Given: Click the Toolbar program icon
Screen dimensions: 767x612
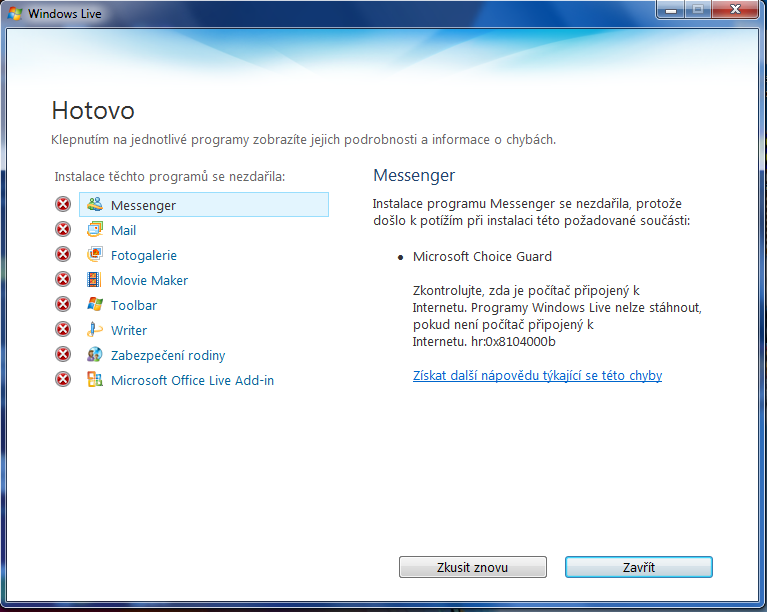Looking at the screenshot, I should [95, 305].
